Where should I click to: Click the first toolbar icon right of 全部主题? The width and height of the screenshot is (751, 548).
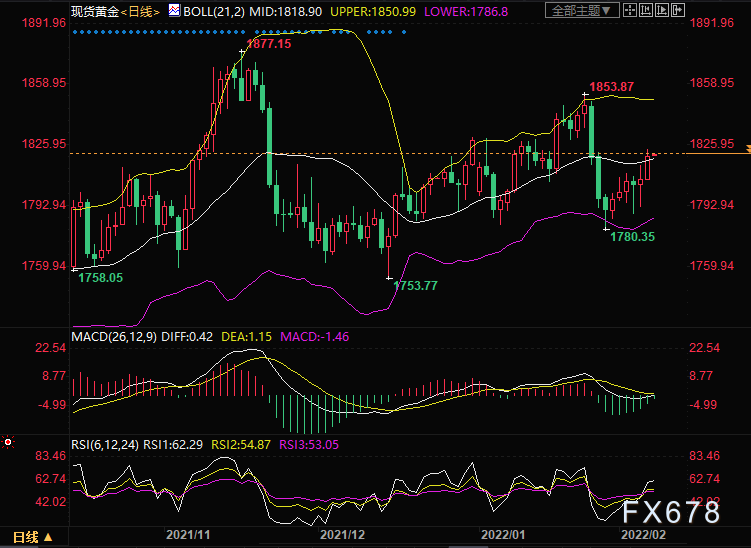click(x=630, y=12)
